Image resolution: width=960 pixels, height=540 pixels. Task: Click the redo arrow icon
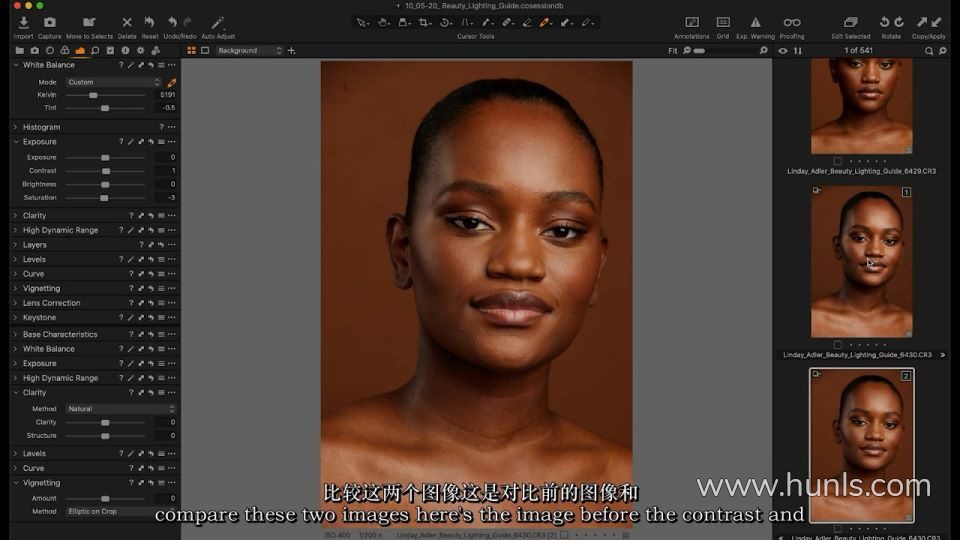(187, 23)
